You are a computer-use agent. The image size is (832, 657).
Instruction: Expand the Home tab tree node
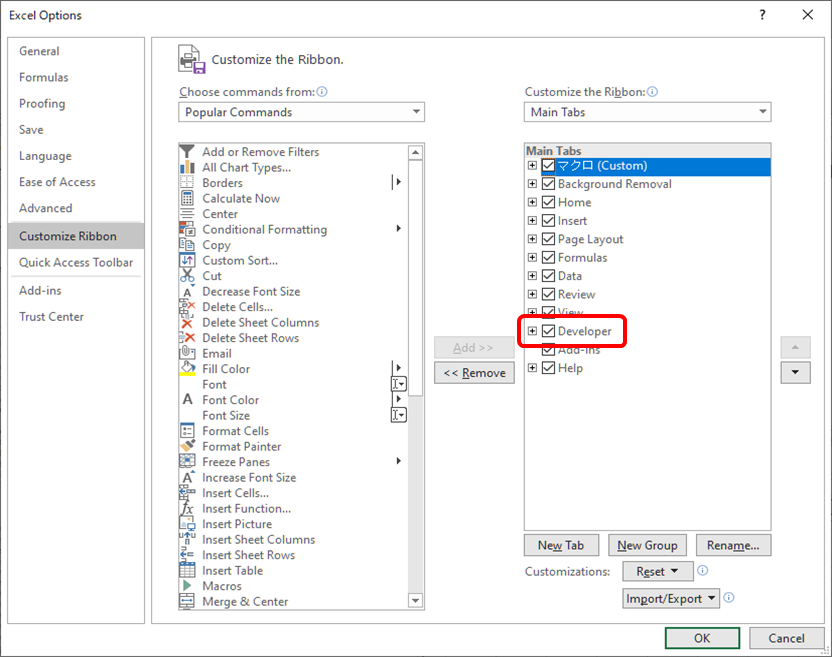click(532, 202)
